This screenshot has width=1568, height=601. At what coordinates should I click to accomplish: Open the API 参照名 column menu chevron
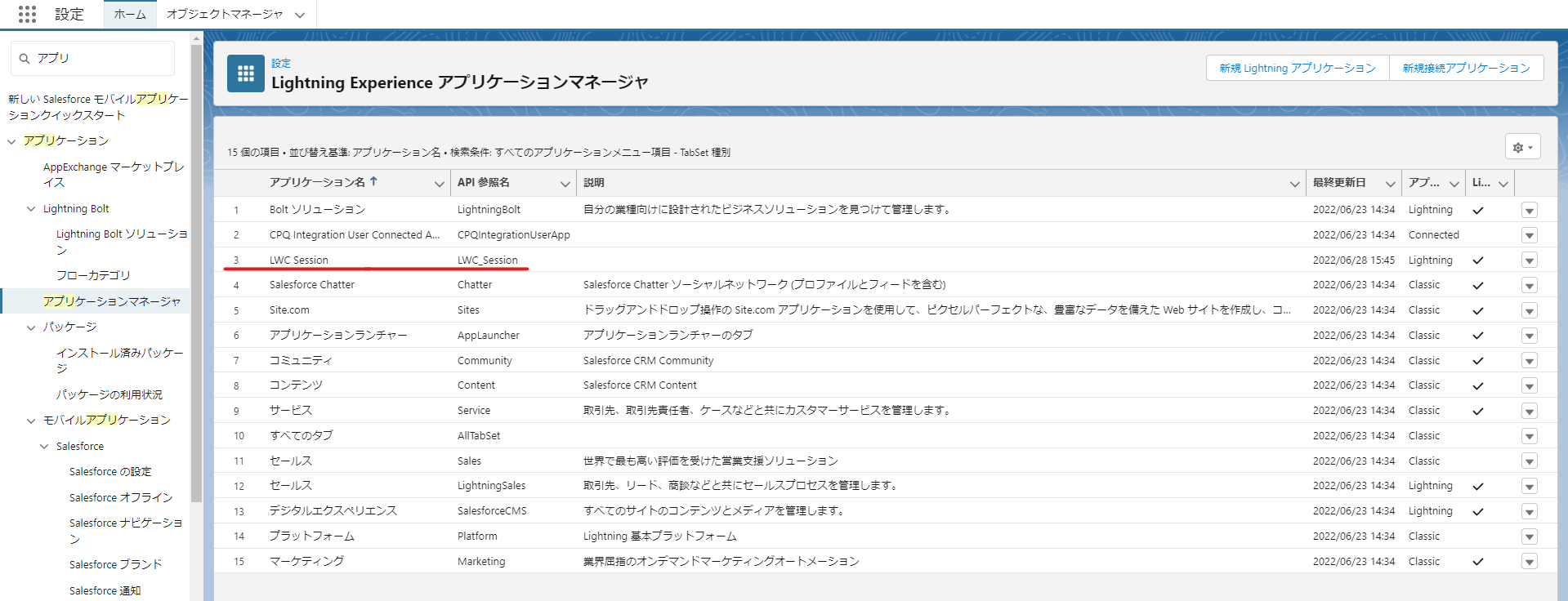click(565, 184)
